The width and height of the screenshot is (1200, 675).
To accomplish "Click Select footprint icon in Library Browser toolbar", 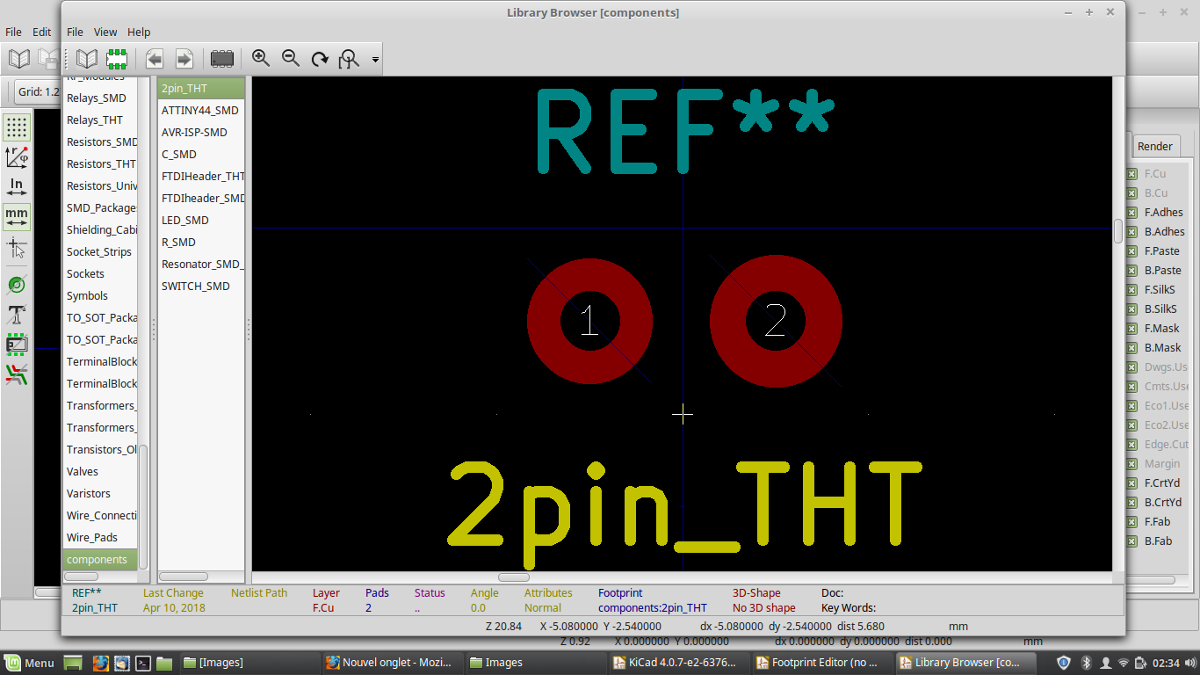I will click(117, 59).
